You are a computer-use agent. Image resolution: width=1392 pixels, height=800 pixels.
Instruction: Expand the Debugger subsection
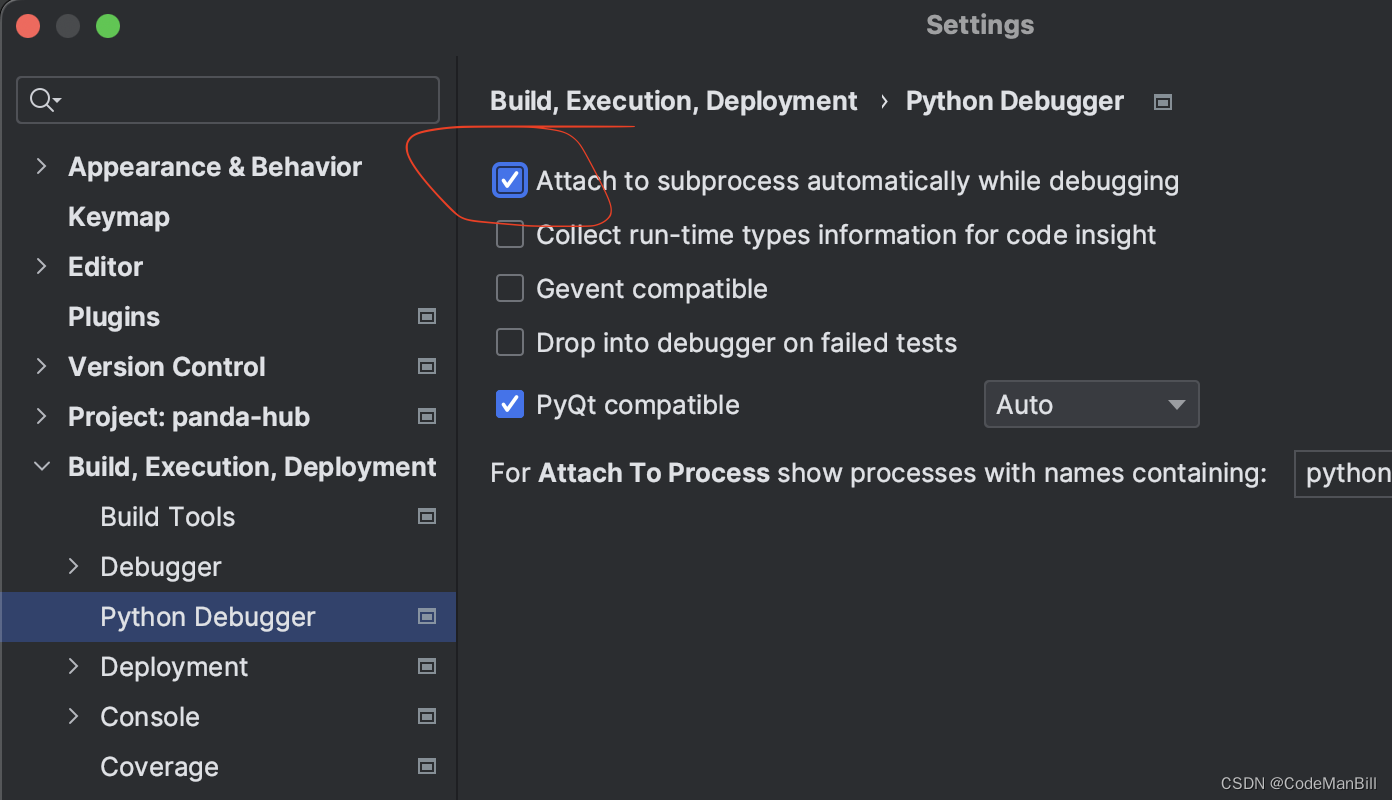pyautogui.click(x=73, y=566)
